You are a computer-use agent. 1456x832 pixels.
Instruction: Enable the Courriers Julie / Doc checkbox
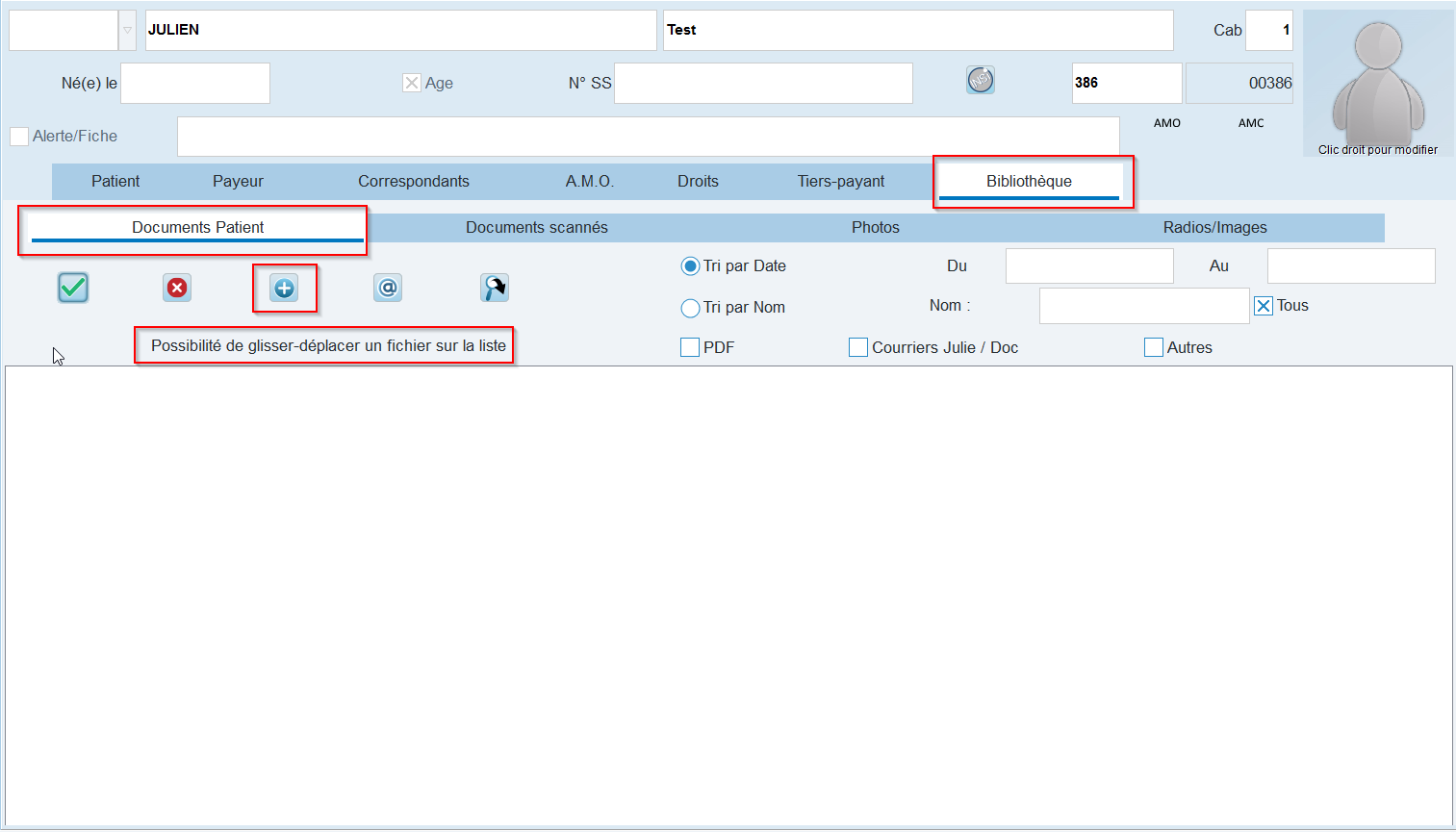(x=858, y=347)
